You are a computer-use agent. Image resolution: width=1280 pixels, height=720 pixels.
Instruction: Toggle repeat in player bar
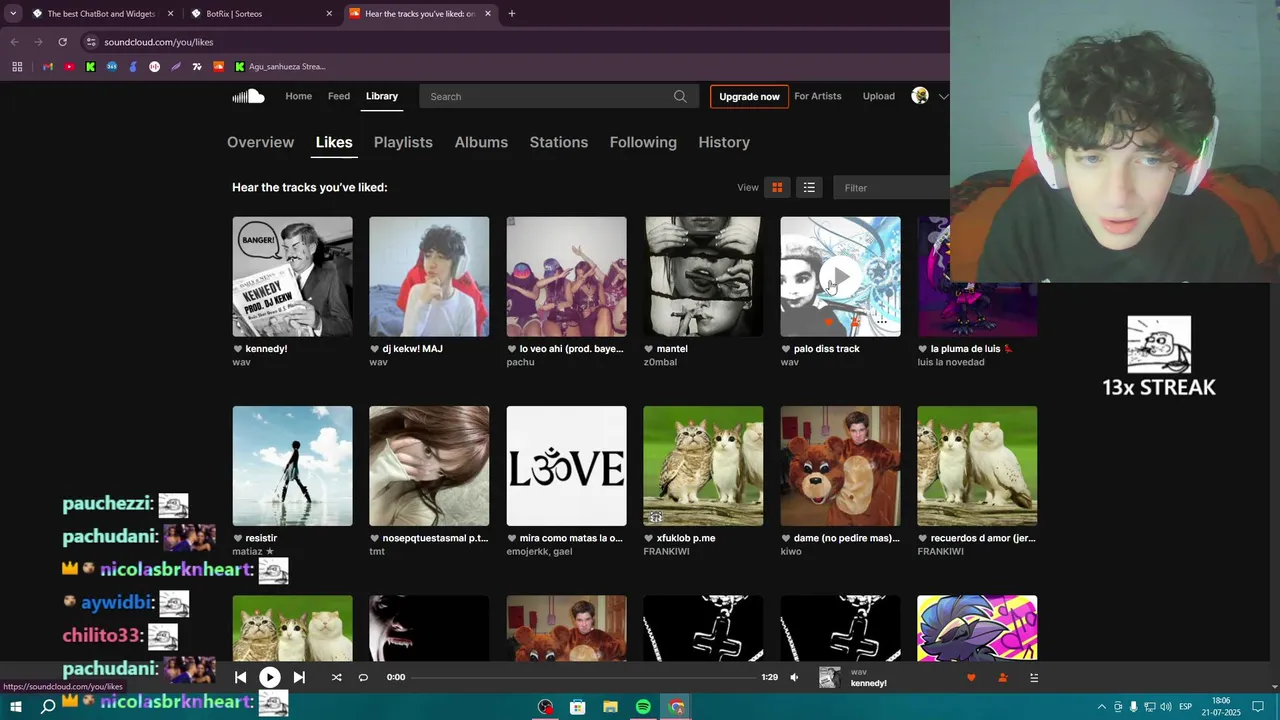click(363, 677)
